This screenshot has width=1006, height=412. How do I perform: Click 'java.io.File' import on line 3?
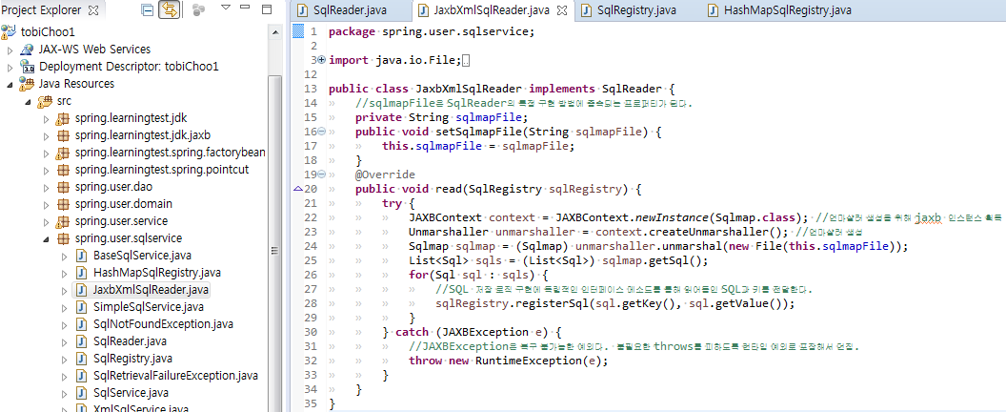(x=416, y=60)
